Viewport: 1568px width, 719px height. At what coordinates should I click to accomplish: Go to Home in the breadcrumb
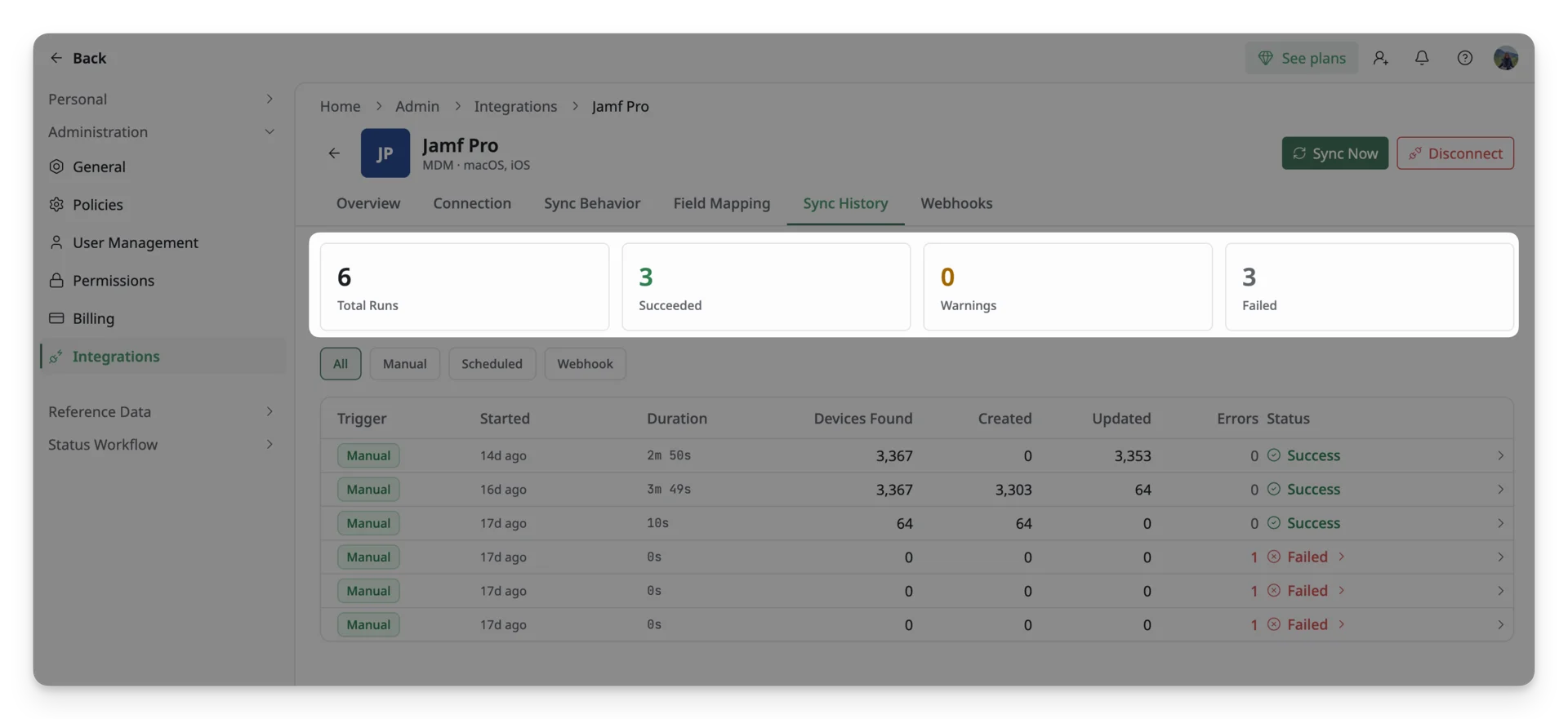click(340, 106)
